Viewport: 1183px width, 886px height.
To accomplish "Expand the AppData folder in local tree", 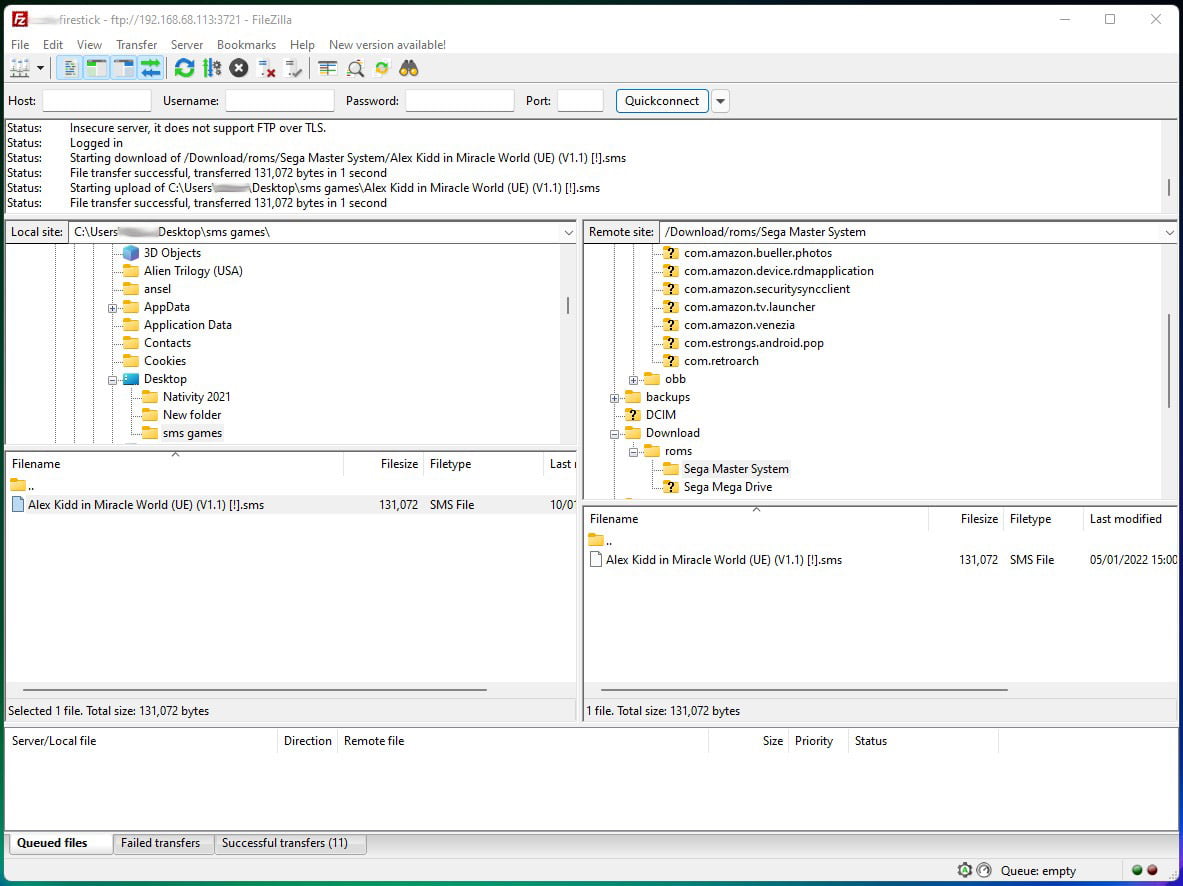I will point(112,308).
